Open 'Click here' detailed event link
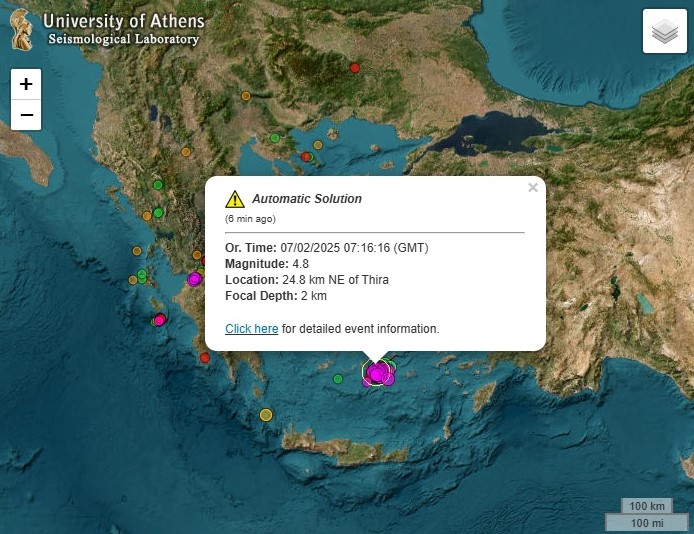 251,329
